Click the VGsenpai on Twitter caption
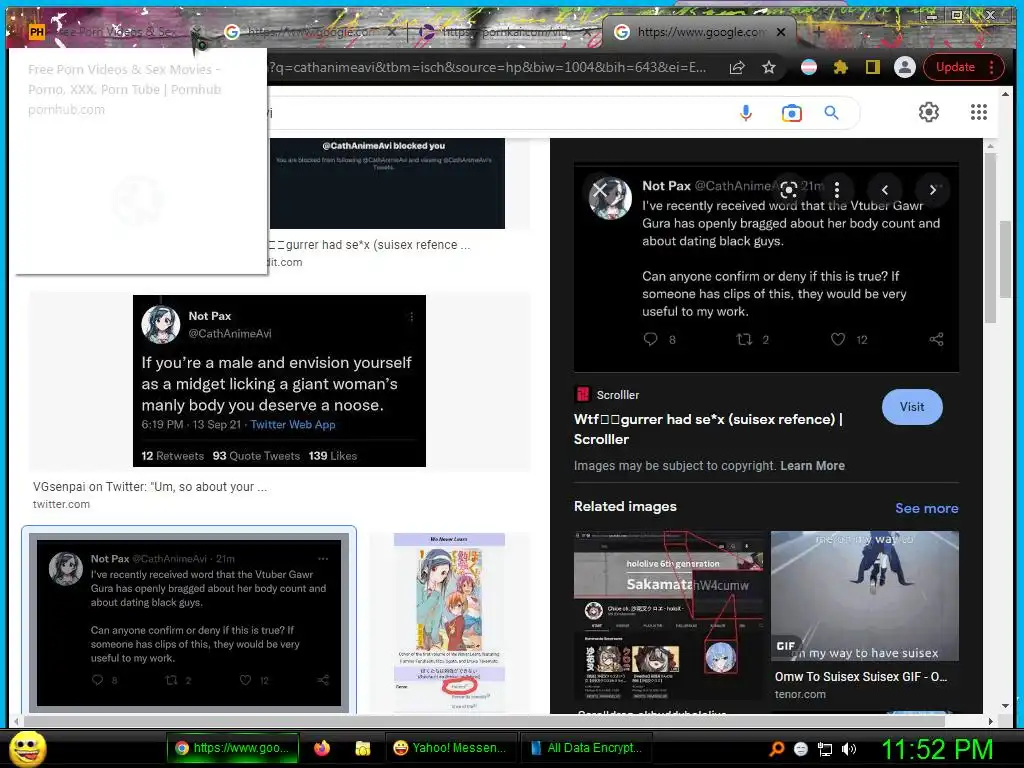This screenshot has height=768, width=1024. pyautogui.click(x=150, y=487)
